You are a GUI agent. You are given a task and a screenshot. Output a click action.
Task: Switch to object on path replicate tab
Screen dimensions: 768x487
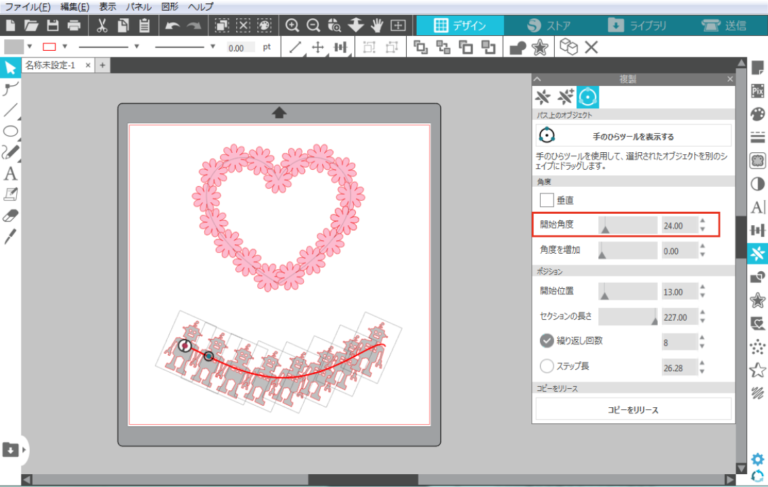[x=587, y=97]
